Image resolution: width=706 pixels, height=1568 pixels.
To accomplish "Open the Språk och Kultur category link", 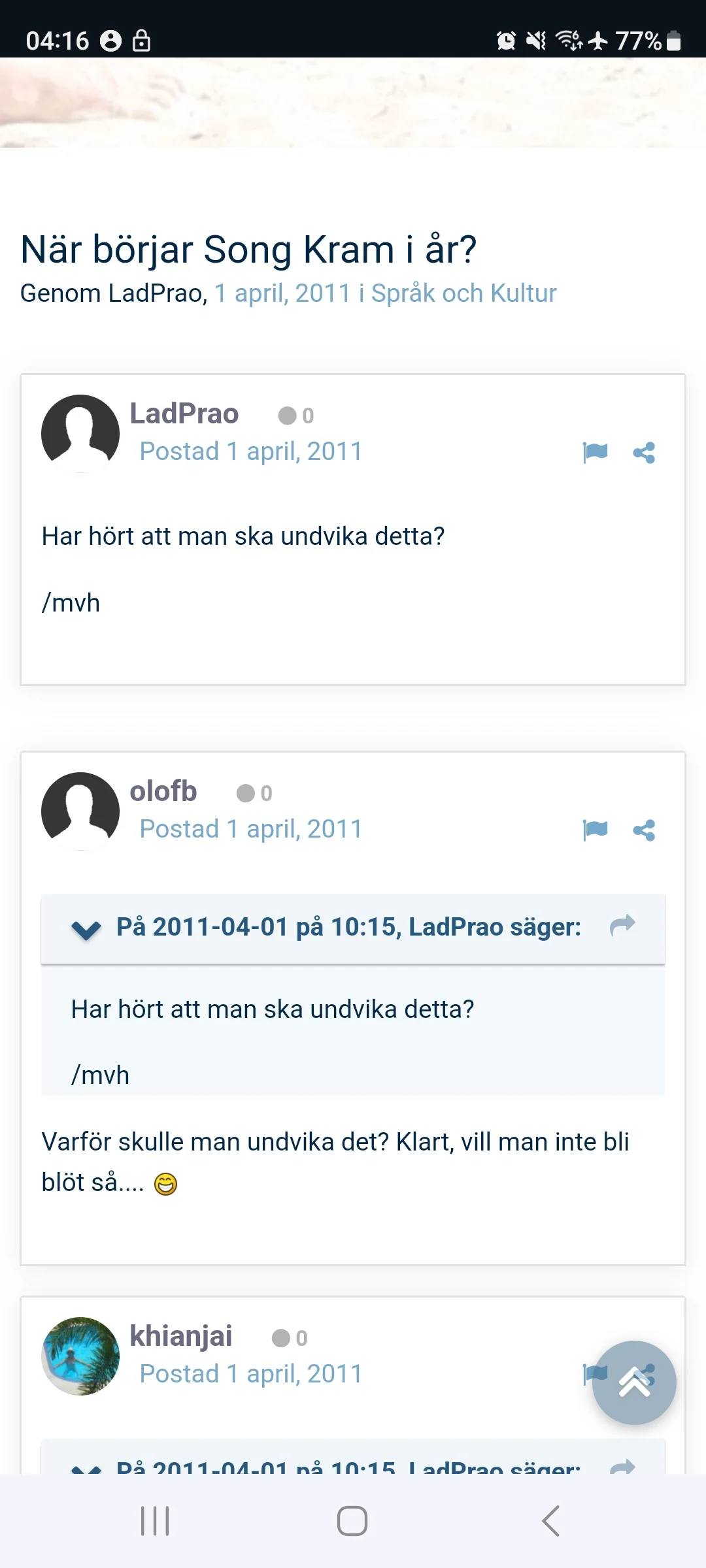I will click(463, 293).
